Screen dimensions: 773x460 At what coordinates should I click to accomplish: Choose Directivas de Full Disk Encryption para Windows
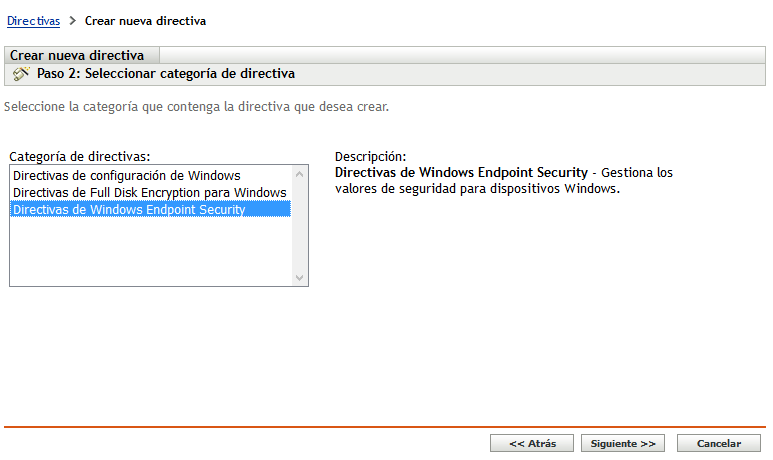click(149, 192)
